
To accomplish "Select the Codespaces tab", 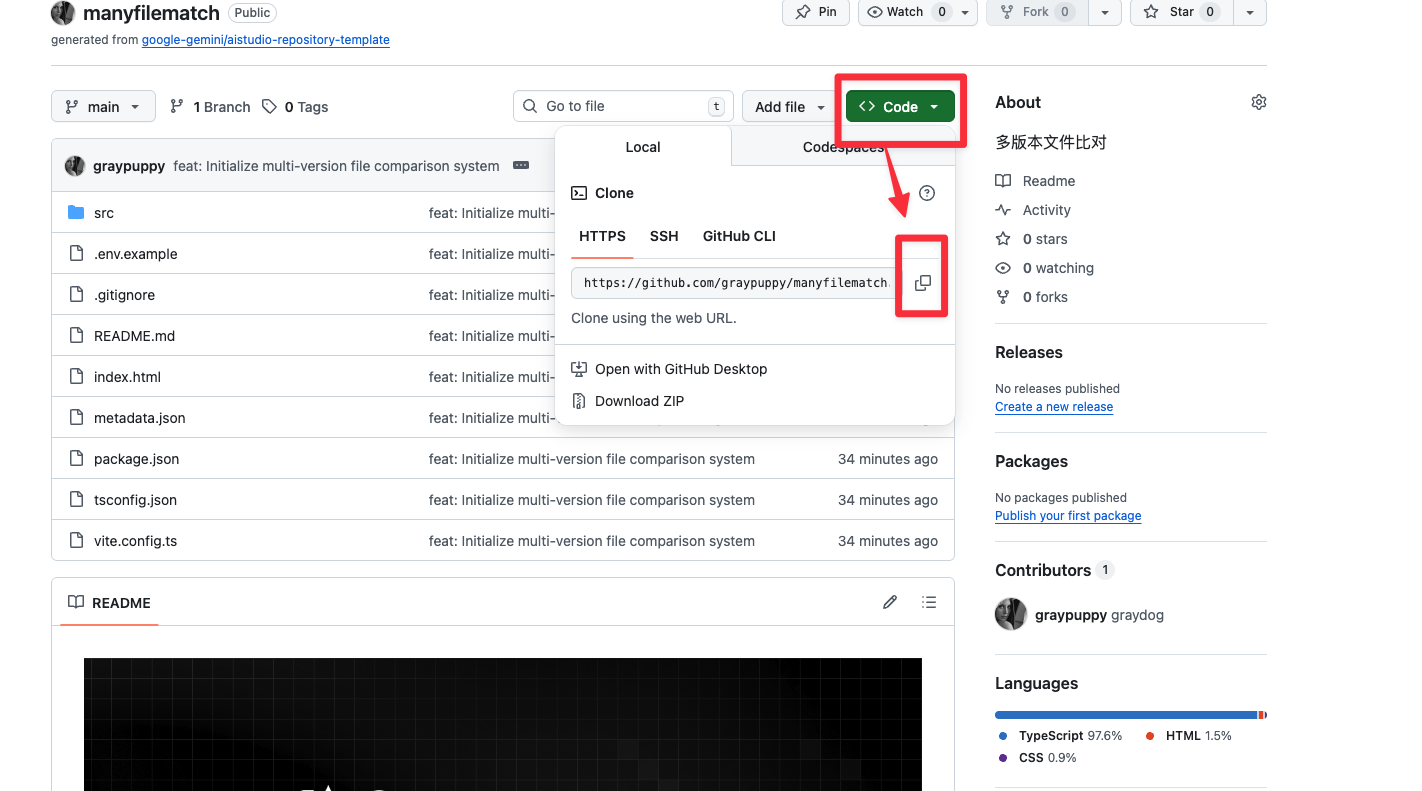I will click(842, 147).
